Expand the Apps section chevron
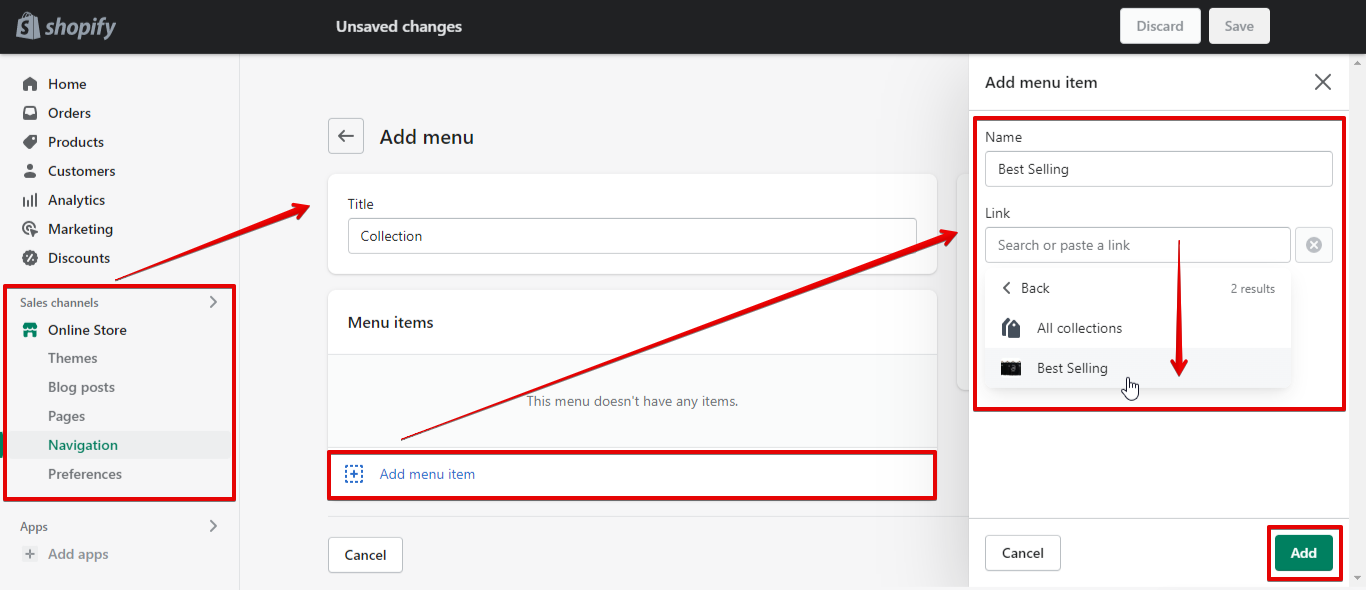 click(x=213, y=526)
